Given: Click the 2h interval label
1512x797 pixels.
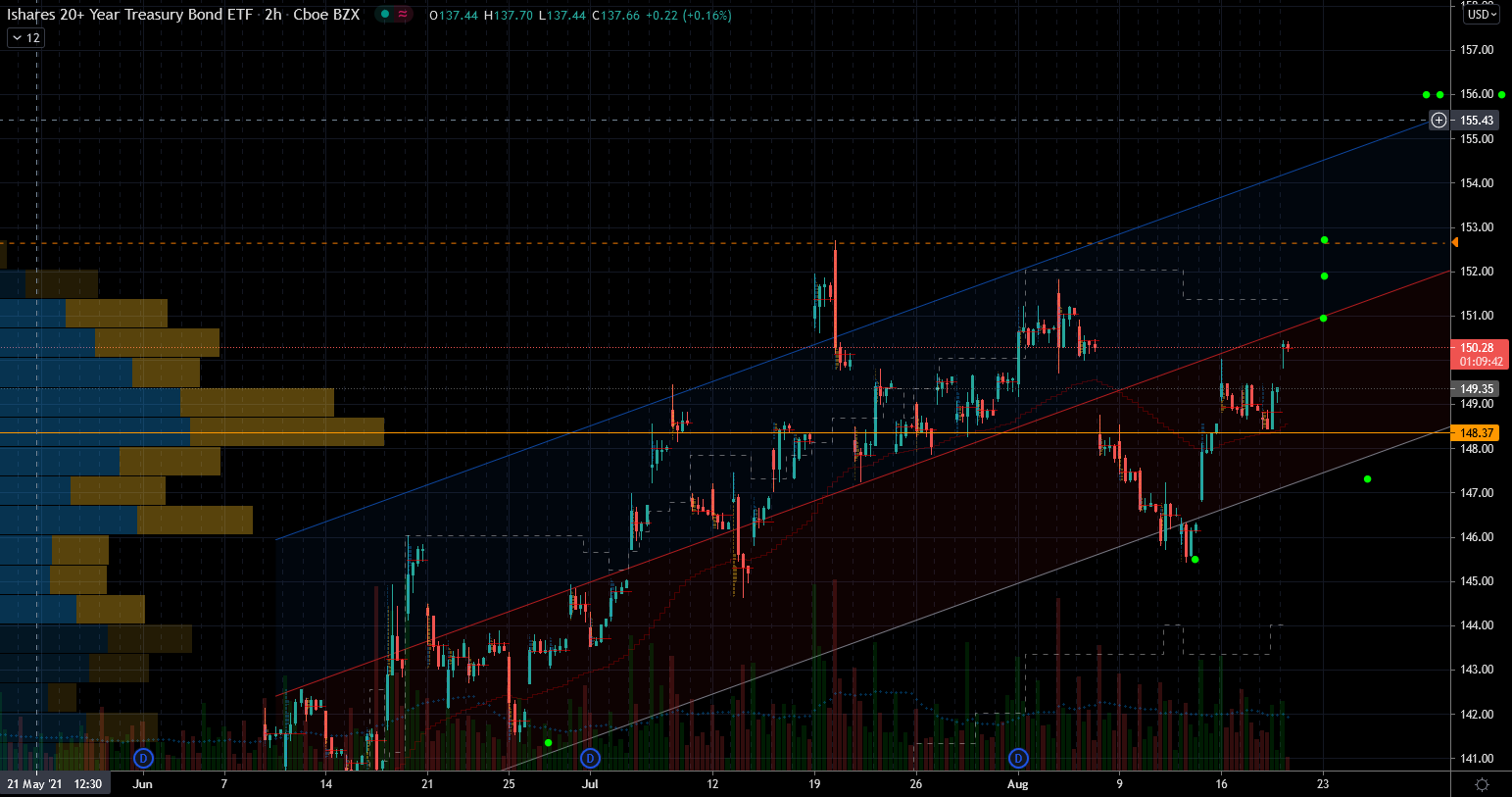Looking at the screenshot, I should coord(272,15).
